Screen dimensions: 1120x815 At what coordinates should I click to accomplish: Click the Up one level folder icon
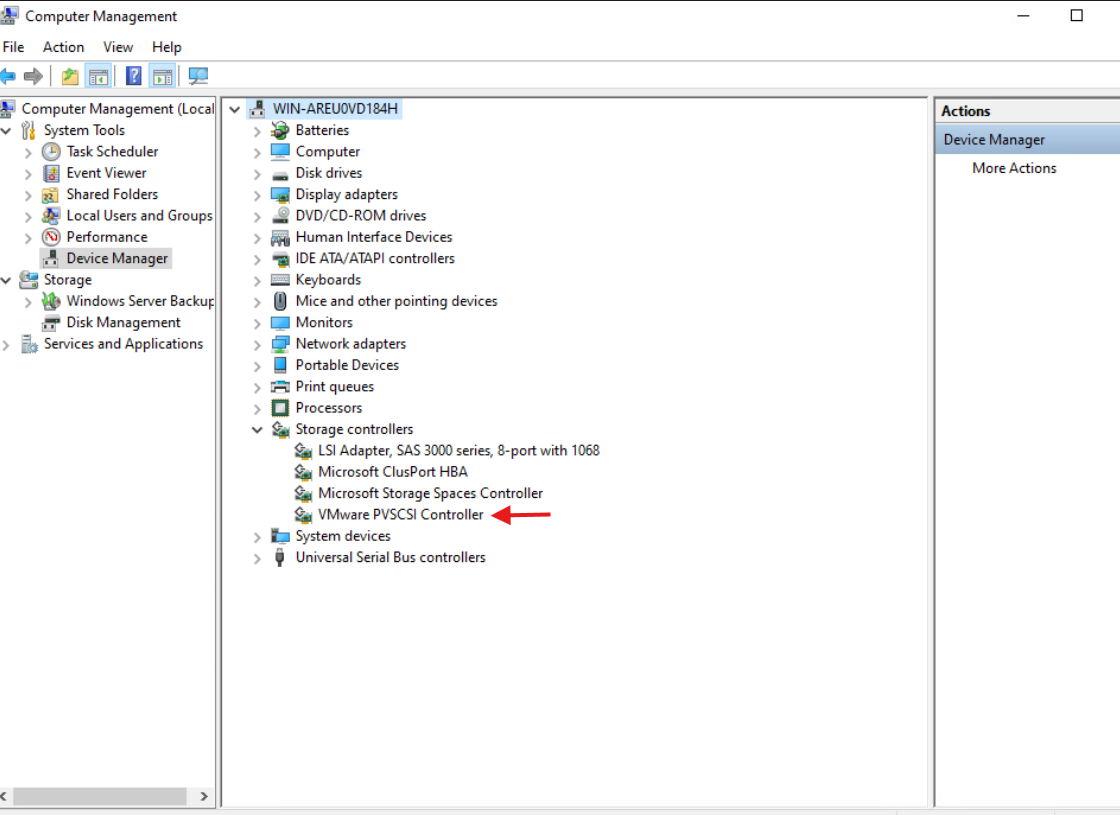[69, 76]
